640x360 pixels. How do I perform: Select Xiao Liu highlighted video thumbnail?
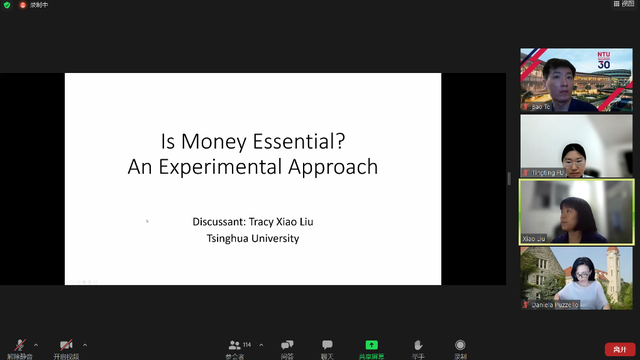tap(576, 212)
